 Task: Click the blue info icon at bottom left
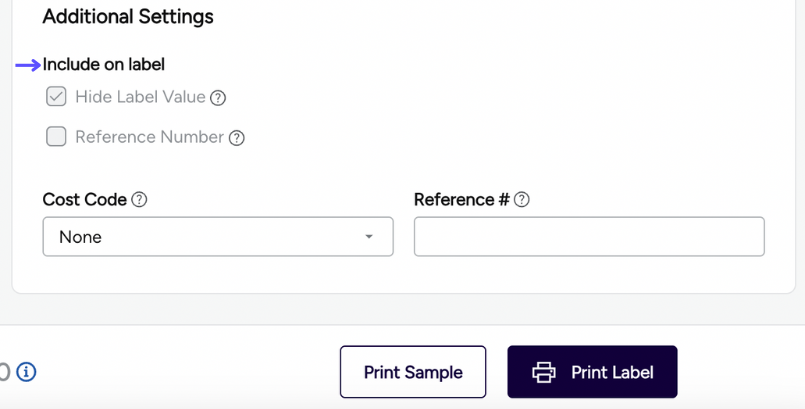27,372
